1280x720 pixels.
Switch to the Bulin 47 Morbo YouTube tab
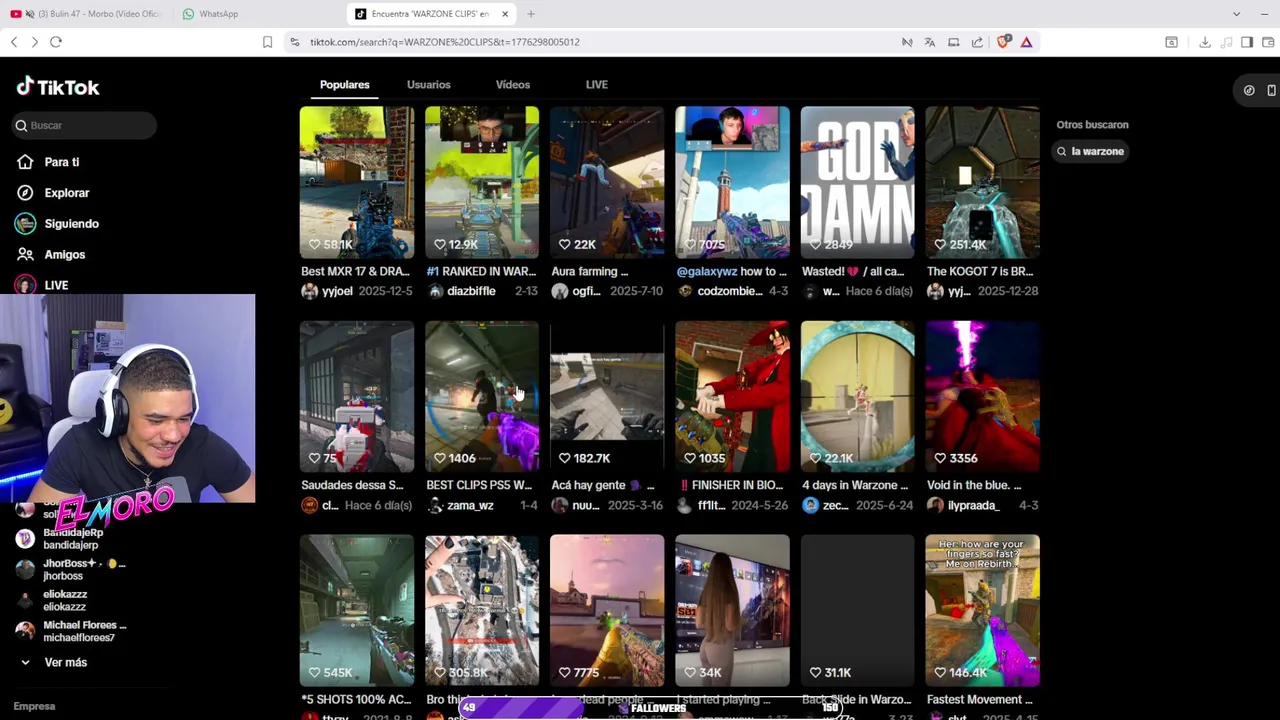point(87,14)
